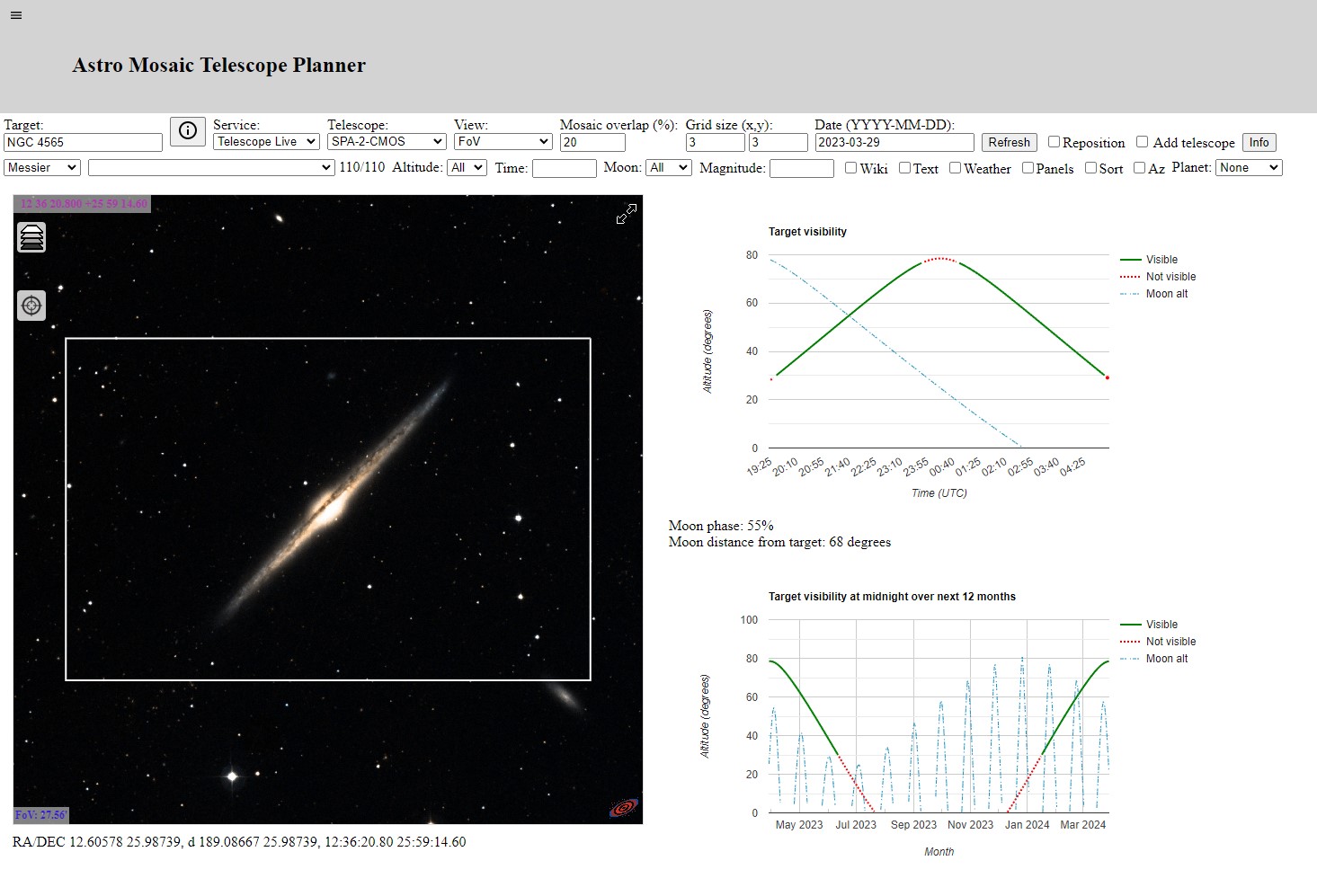Open the Service dropdown showing Telescope Live

[x=267, y=142]
